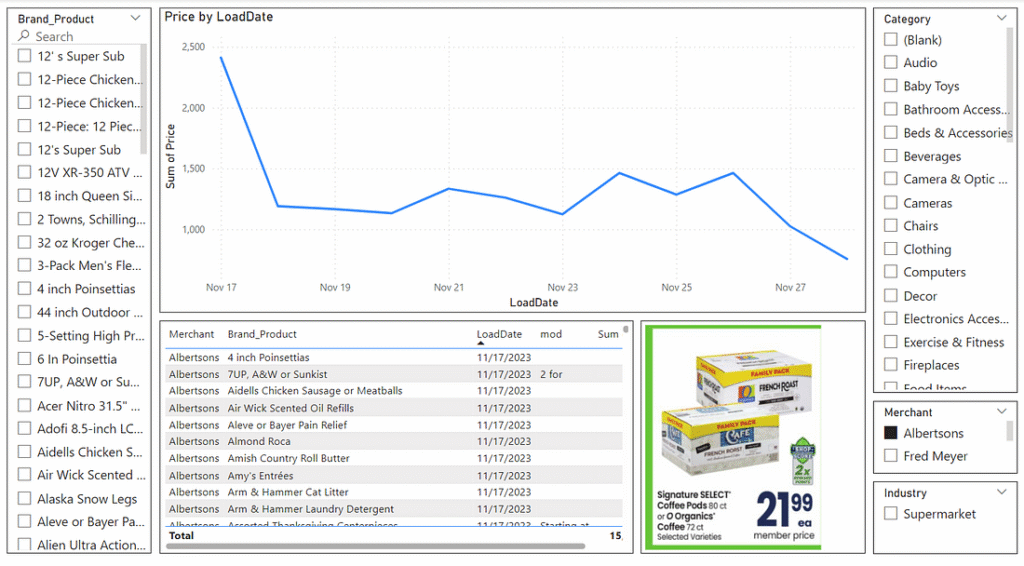Viewport: 1024px width, 566px height.
Task: Click the '2 for' mod cell
Action: pyautogui.click(x=551, y=374)
